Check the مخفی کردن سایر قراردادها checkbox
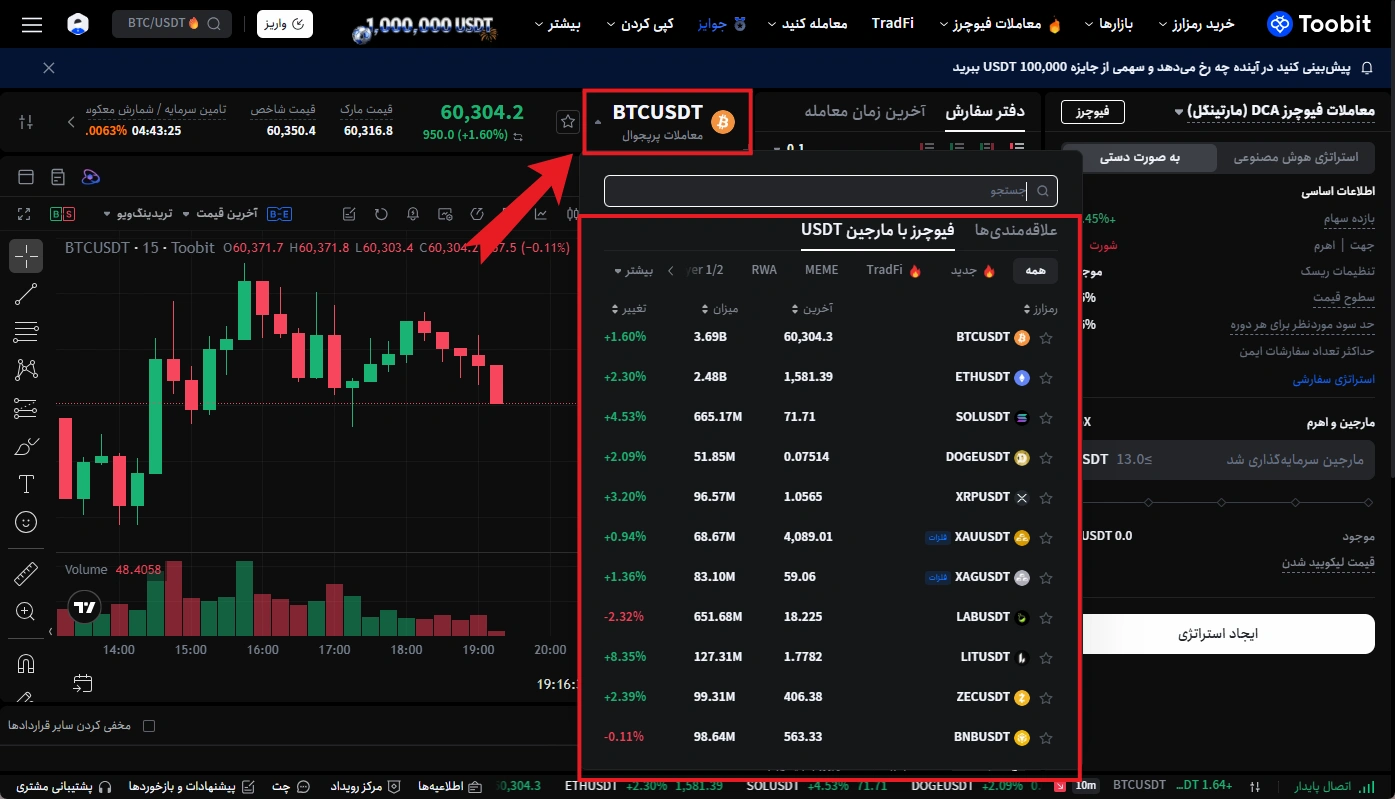Screen dimensions: 1395x799 coord(150,726)
